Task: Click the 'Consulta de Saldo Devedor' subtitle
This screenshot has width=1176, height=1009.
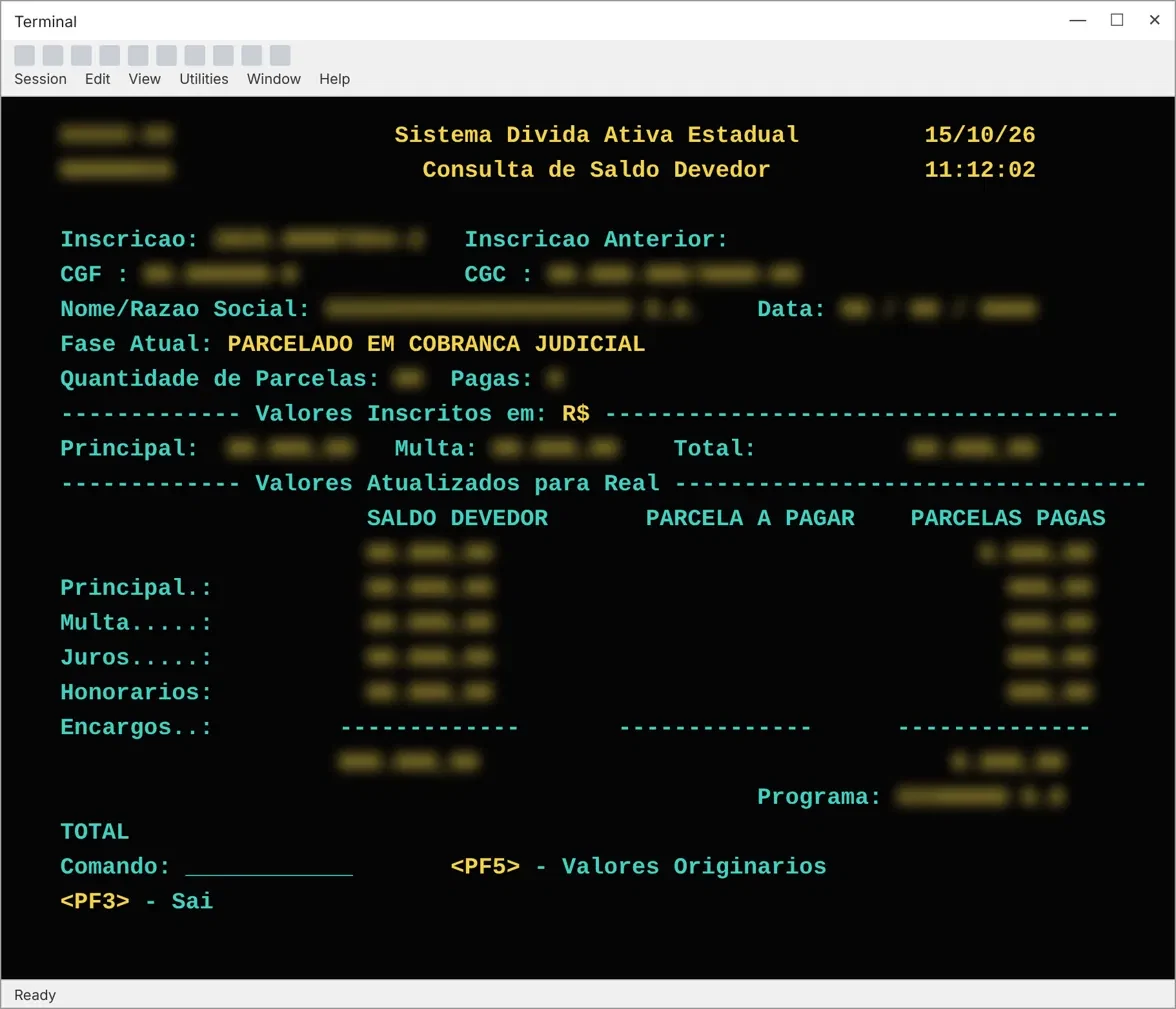Action: click(596, 170)
